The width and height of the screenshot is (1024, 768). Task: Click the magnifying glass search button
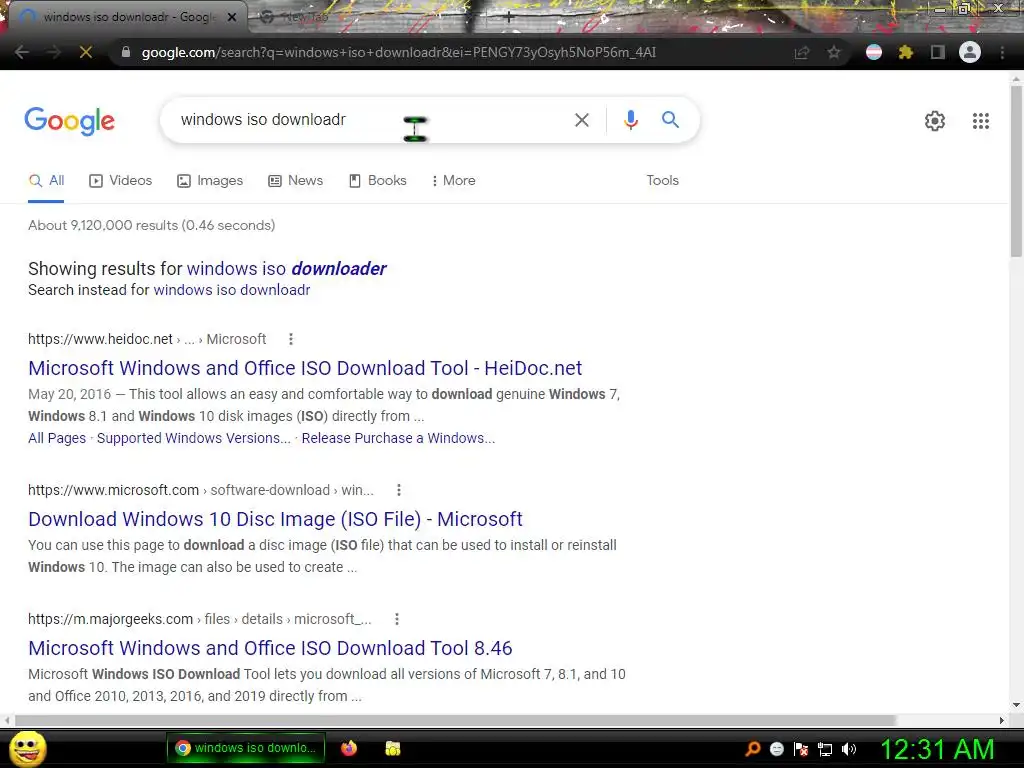pos(670,120)
